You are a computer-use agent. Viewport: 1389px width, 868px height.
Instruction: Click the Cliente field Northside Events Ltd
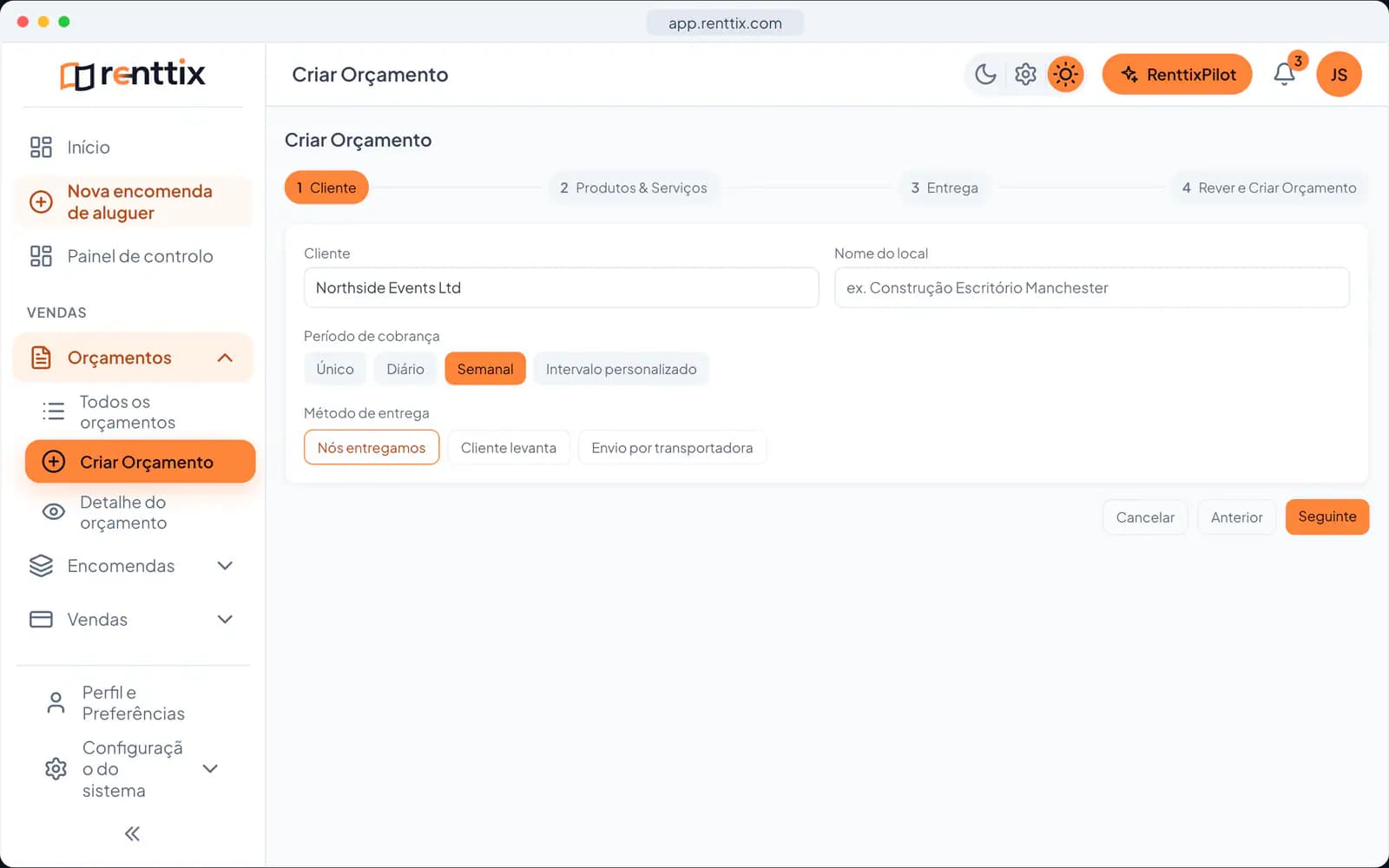(562, 287)
